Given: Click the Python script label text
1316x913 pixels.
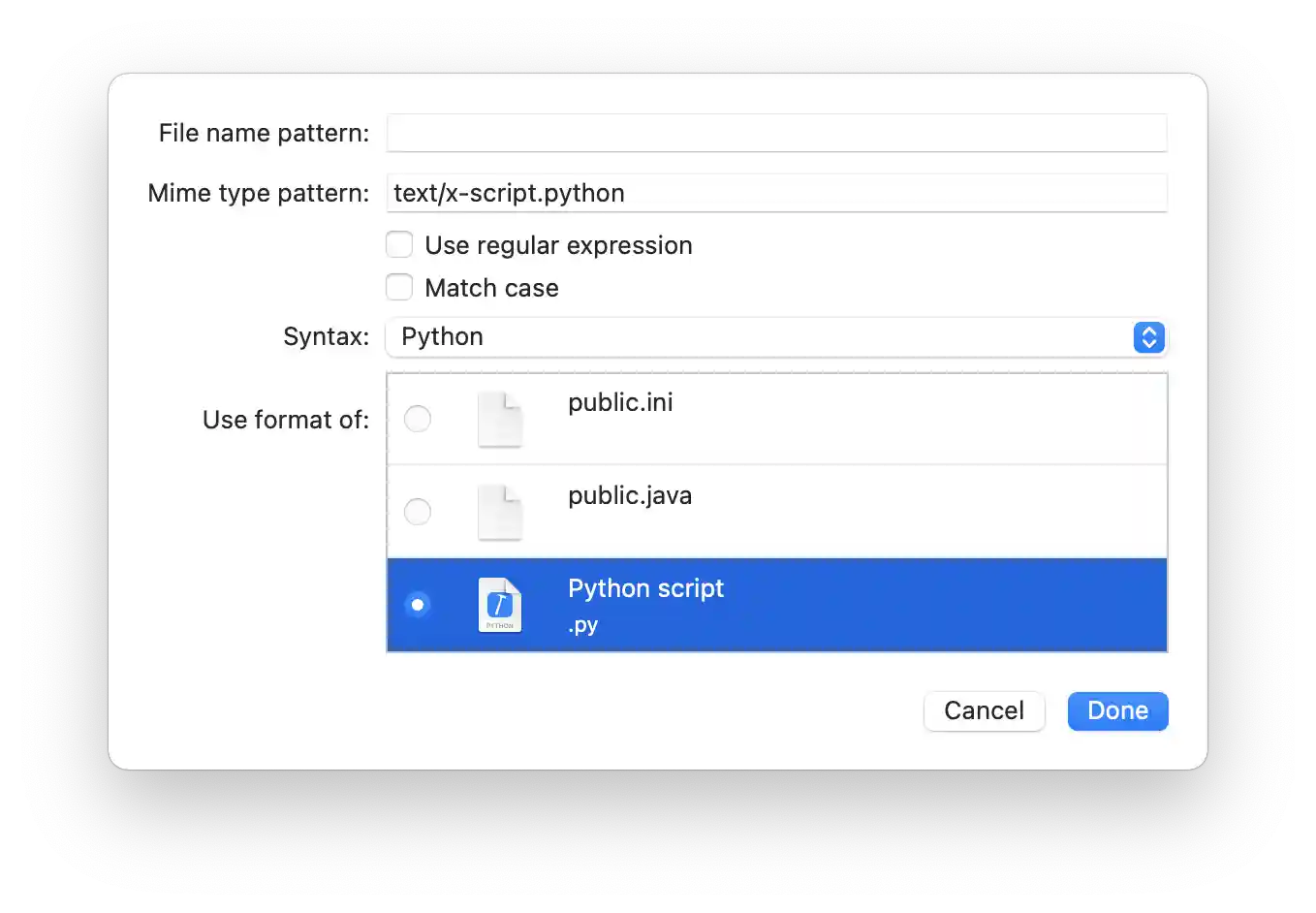Looking at the screenshot, I should click(x=645, y=588).
